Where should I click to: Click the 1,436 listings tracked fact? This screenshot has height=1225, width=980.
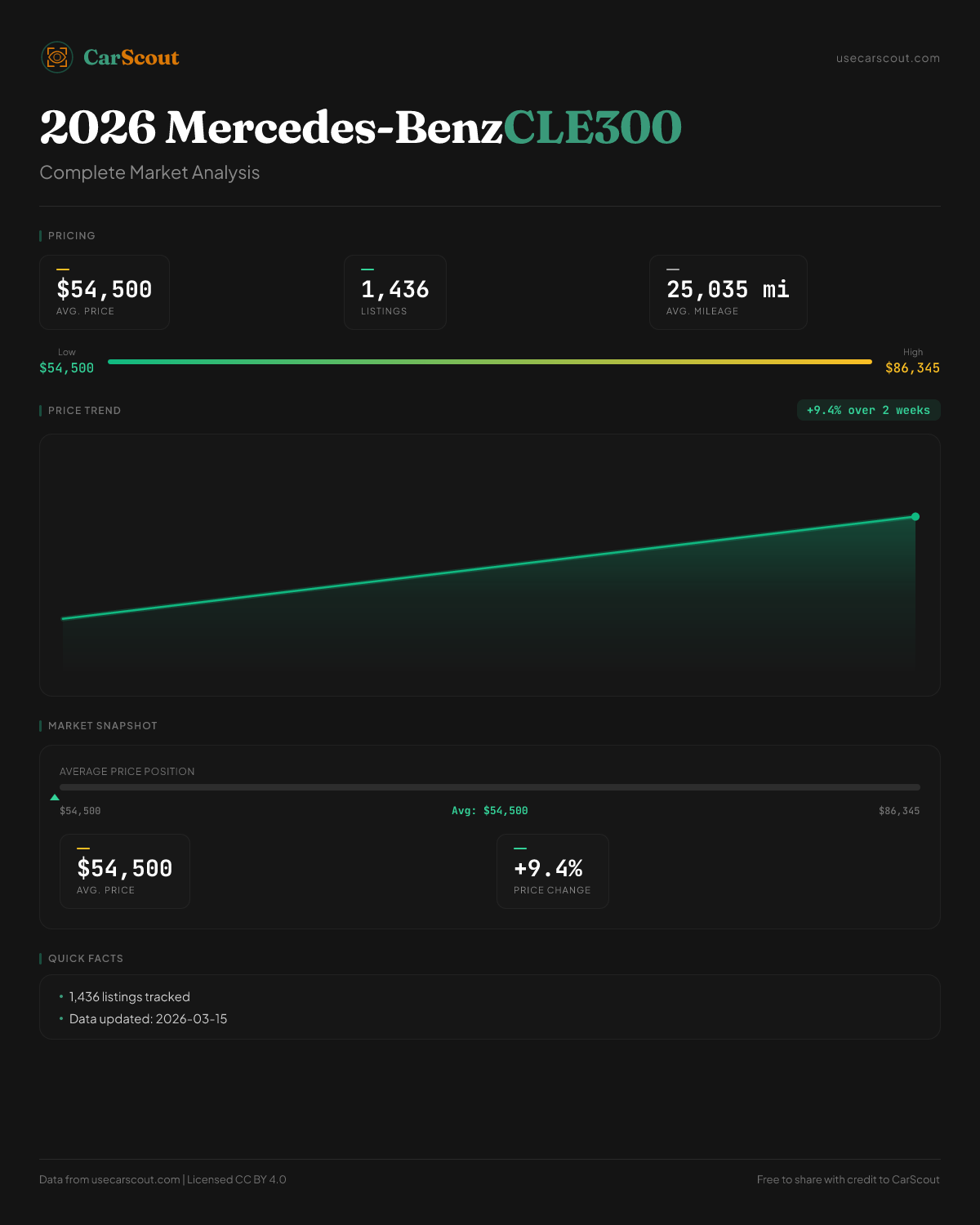pos(129,996)
